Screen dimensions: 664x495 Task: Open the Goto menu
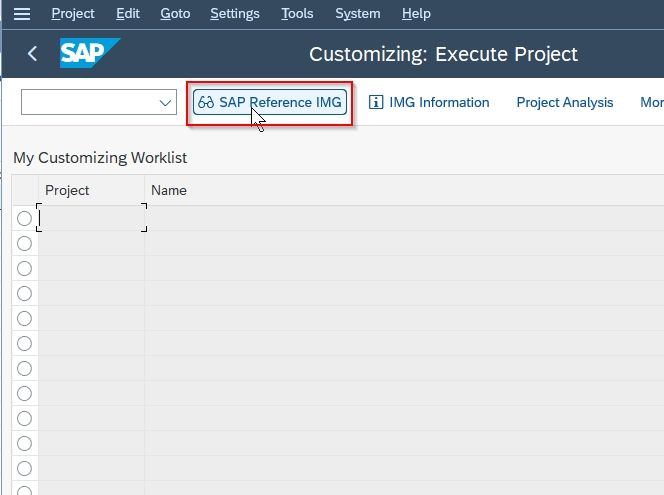(175, 14)
